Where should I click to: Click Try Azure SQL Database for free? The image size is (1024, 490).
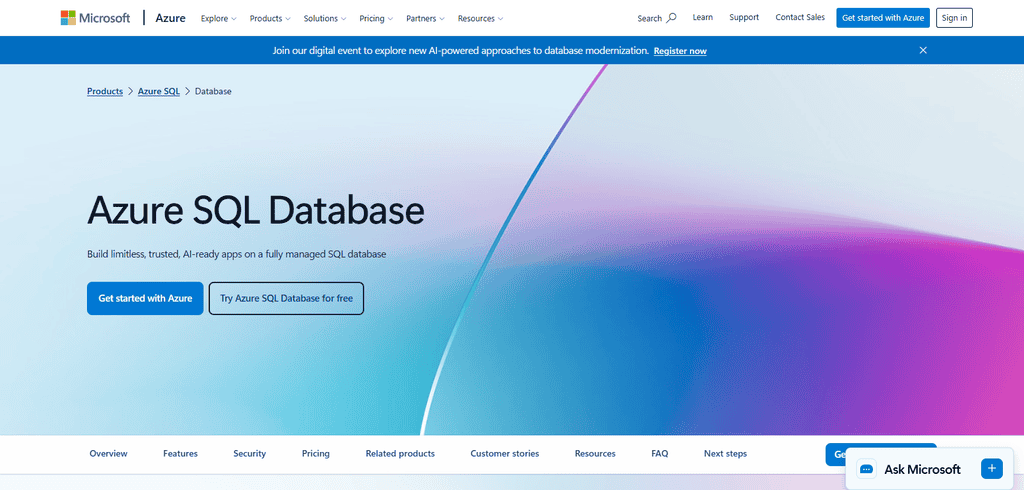pyautogui.click(x=286, y=299)
